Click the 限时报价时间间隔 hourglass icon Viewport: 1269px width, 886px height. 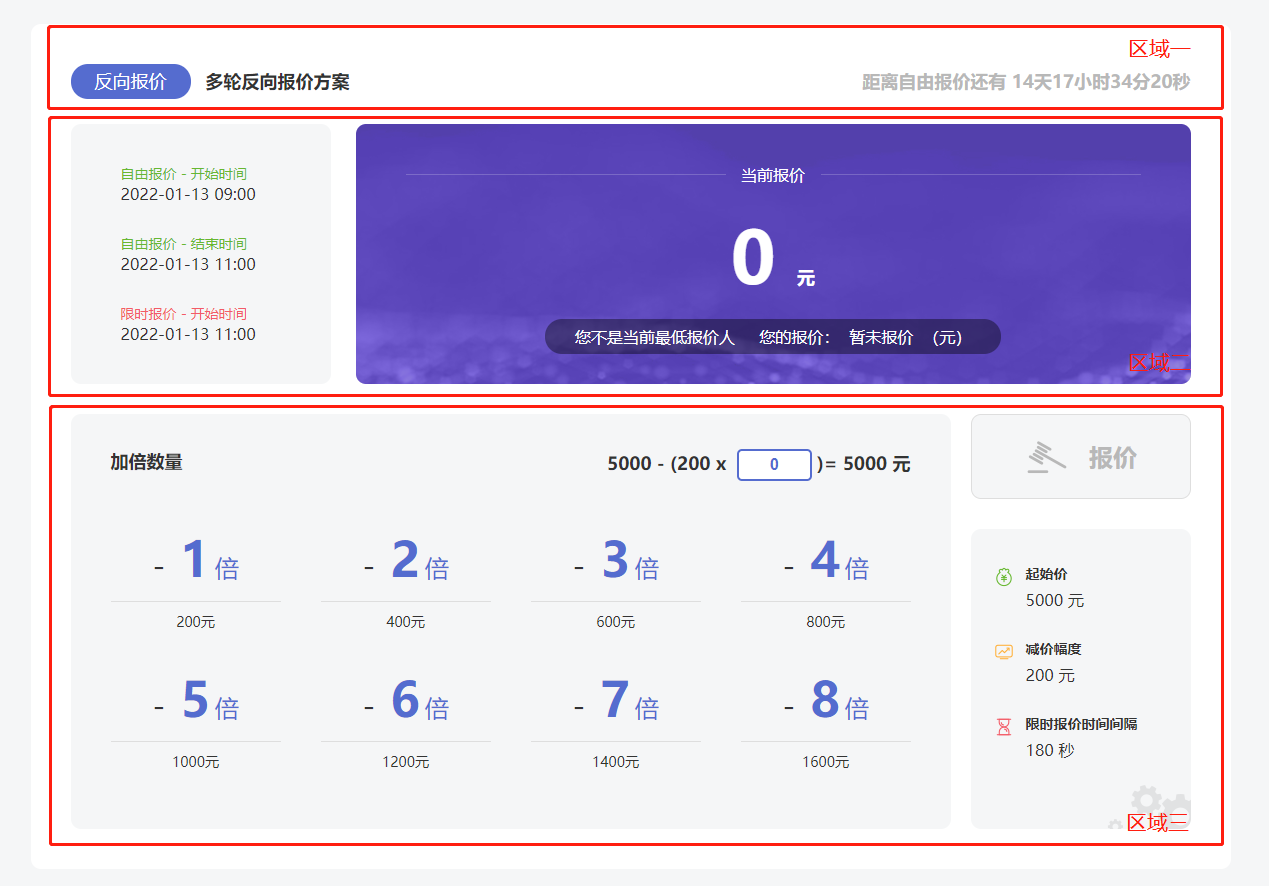pos(1004,726)
